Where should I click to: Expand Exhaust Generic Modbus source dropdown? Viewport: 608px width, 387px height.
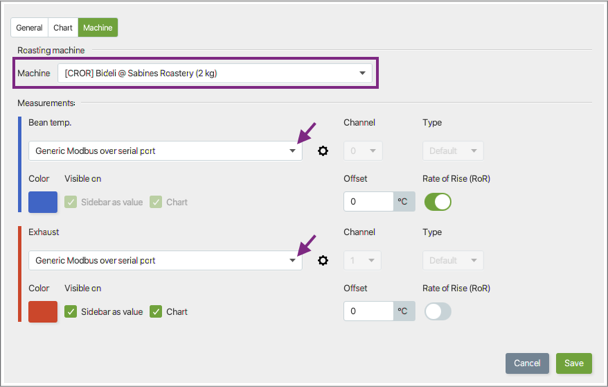pyautogui.click(x=165, y=260)
